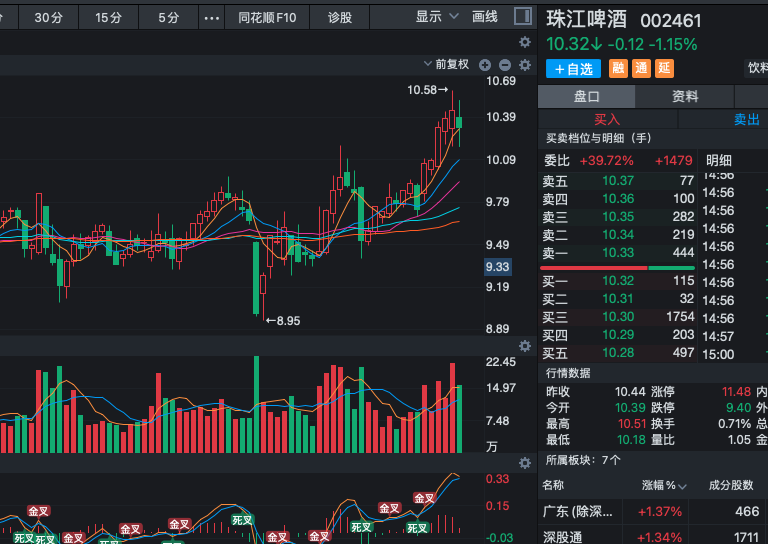768x544 pixels.
Task: Click the more periods ellipsis button
Action: click(212, 18)
